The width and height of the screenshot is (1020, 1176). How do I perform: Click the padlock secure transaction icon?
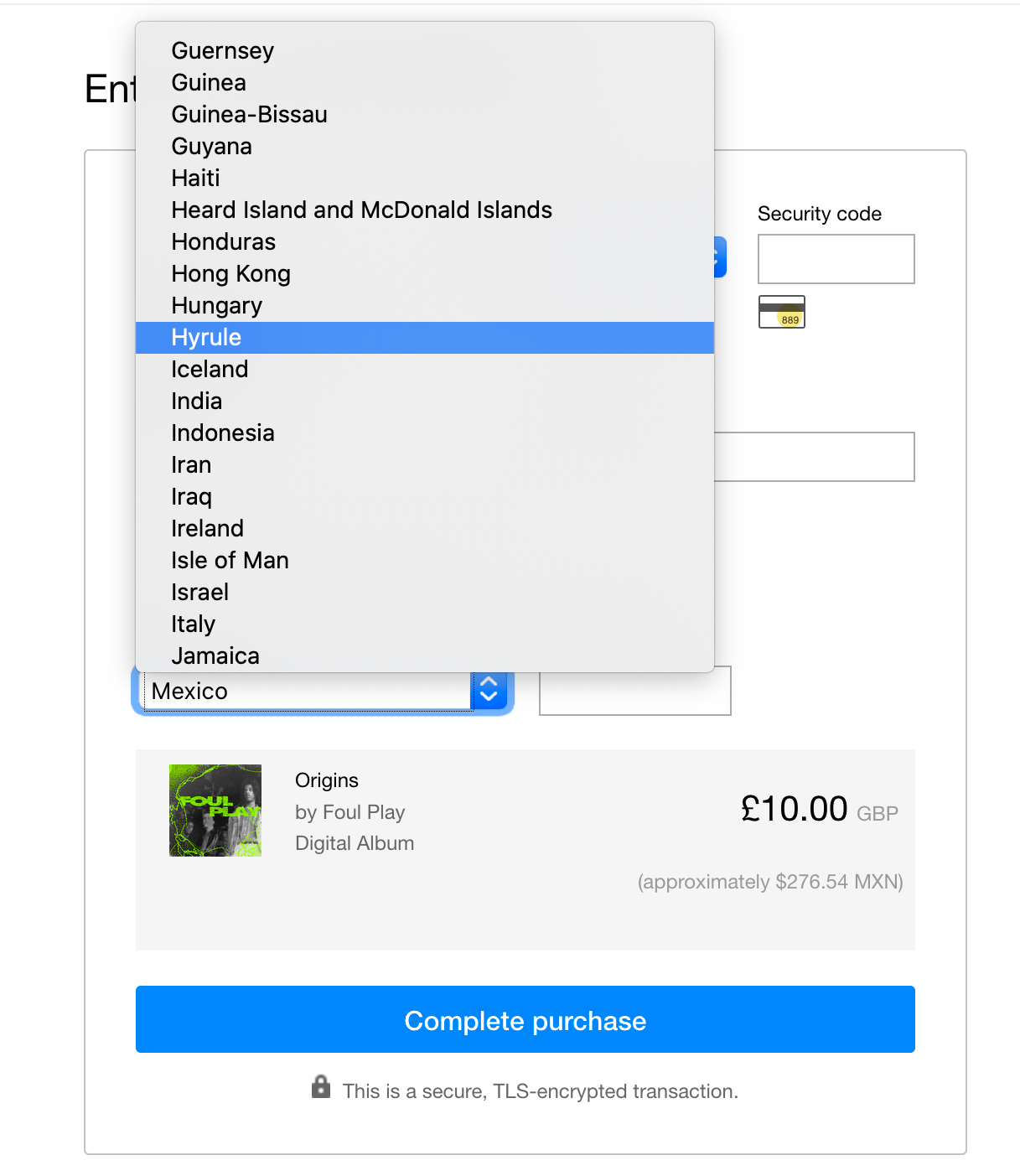coord(321,1086)
